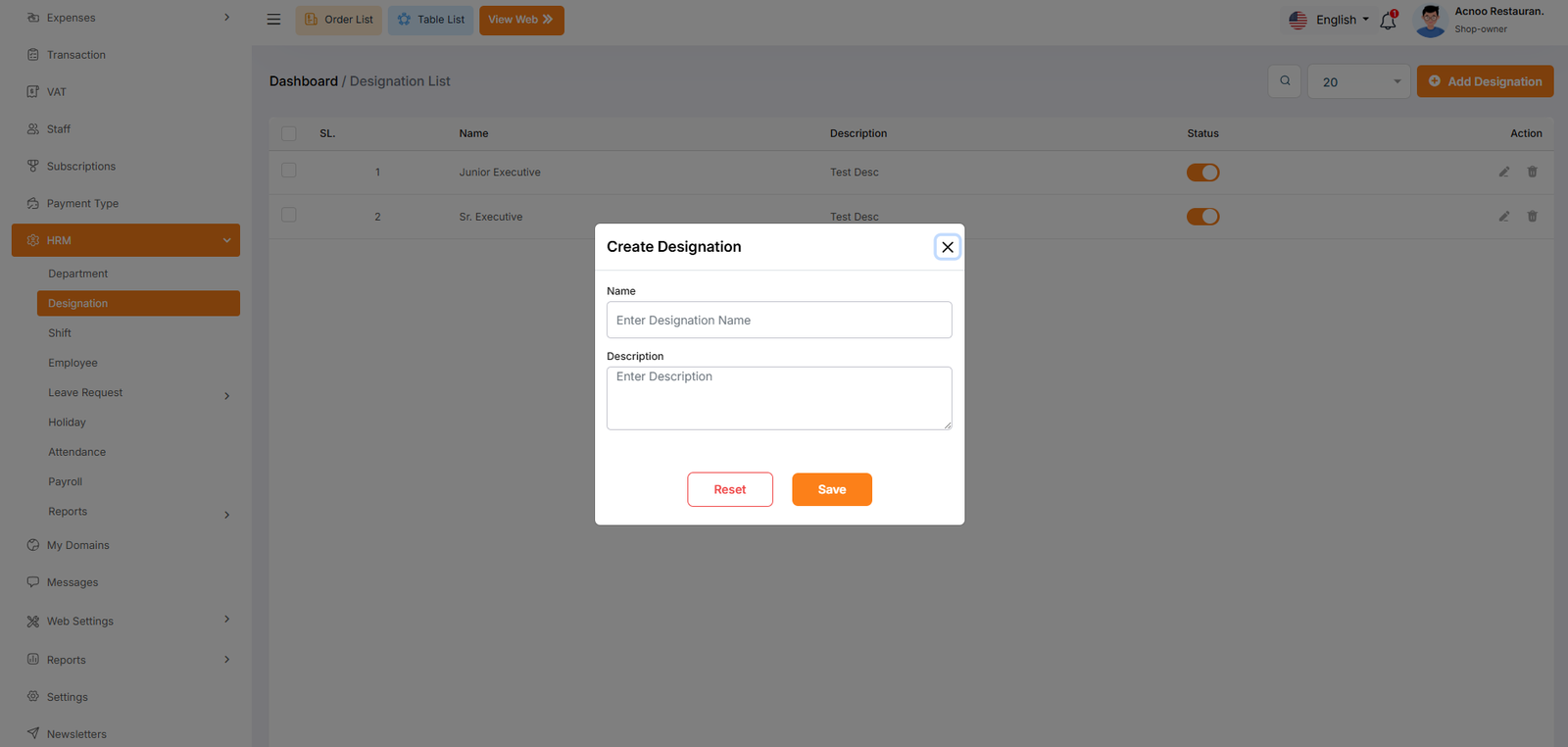
Task: Go to Payroll in sidebar
Action: click(66, 482)
